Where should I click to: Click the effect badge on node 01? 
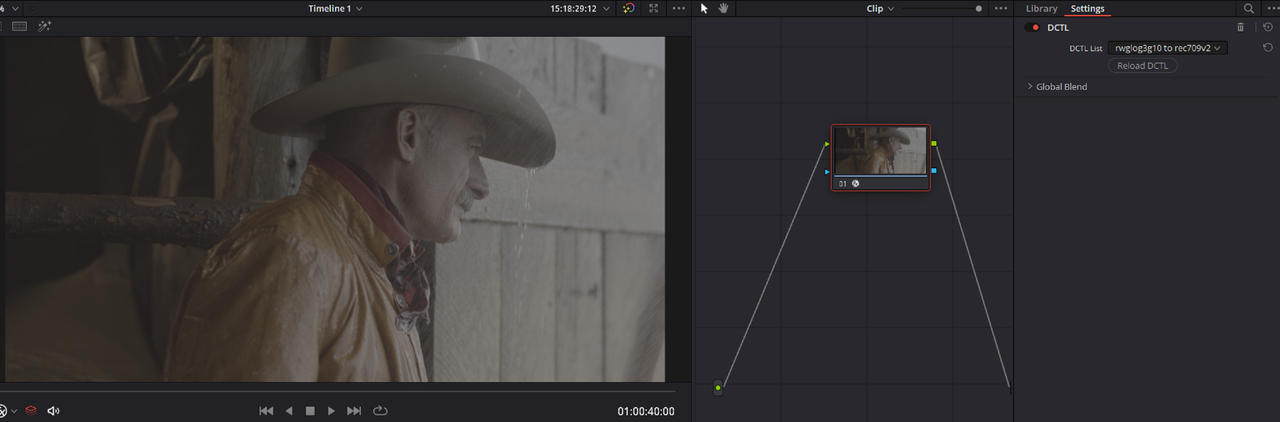[x=856, y=184]
